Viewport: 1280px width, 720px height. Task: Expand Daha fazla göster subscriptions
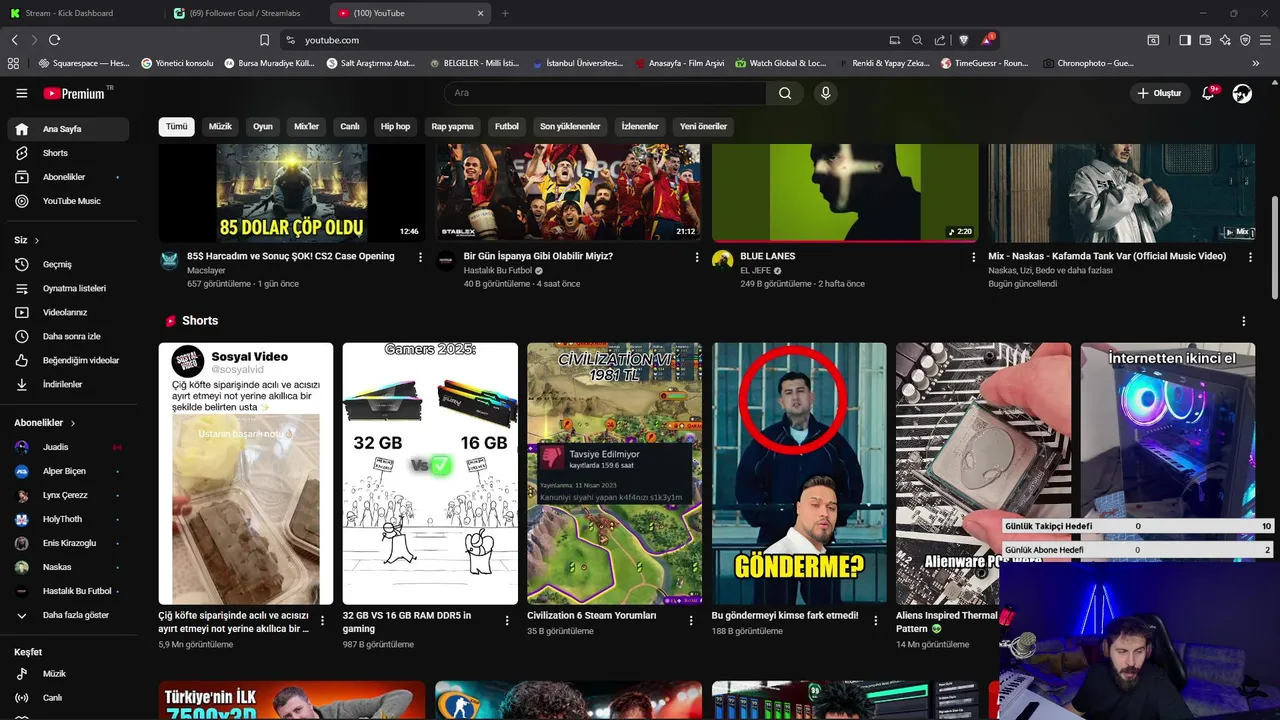tap(68, 615)
